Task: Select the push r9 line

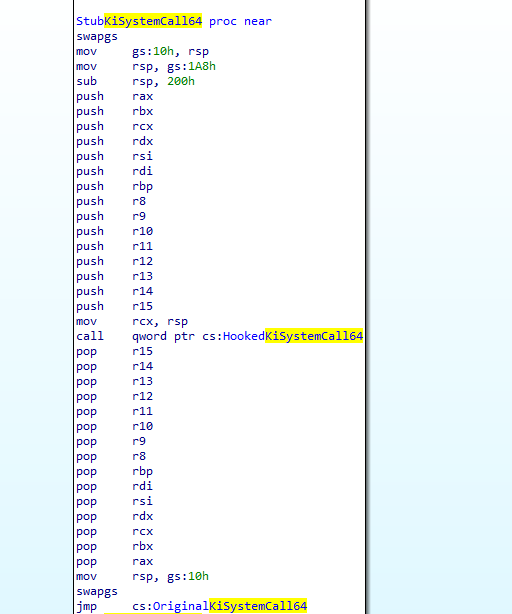Action: (x=111, y=217)
